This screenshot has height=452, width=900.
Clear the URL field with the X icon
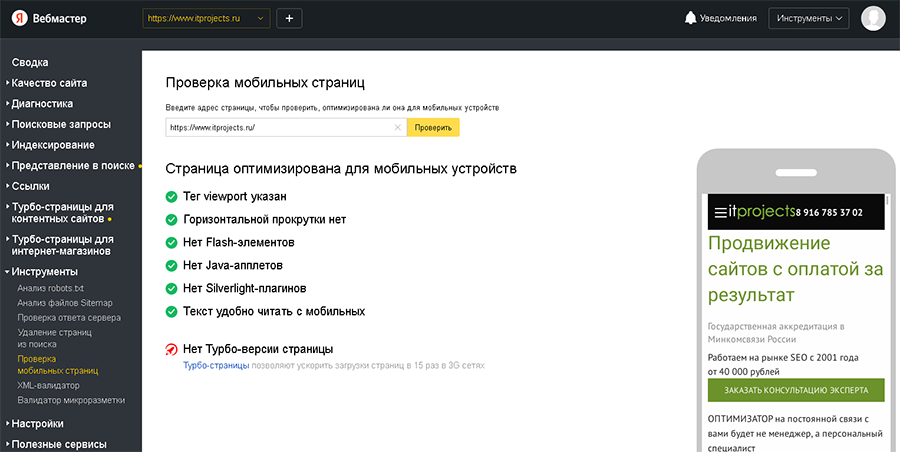(x=397, y=128)
